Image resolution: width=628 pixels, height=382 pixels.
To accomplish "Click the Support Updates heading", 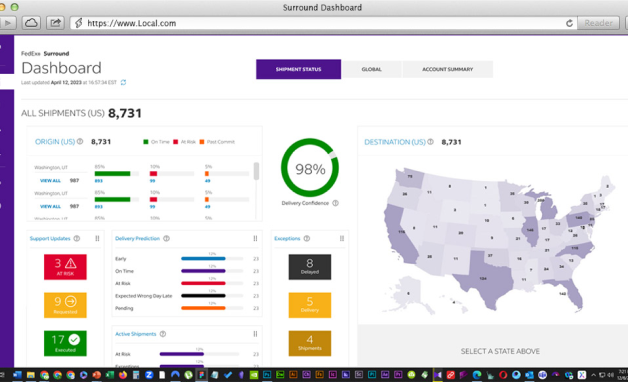I will pyautogui.click(x=50, y=238).
